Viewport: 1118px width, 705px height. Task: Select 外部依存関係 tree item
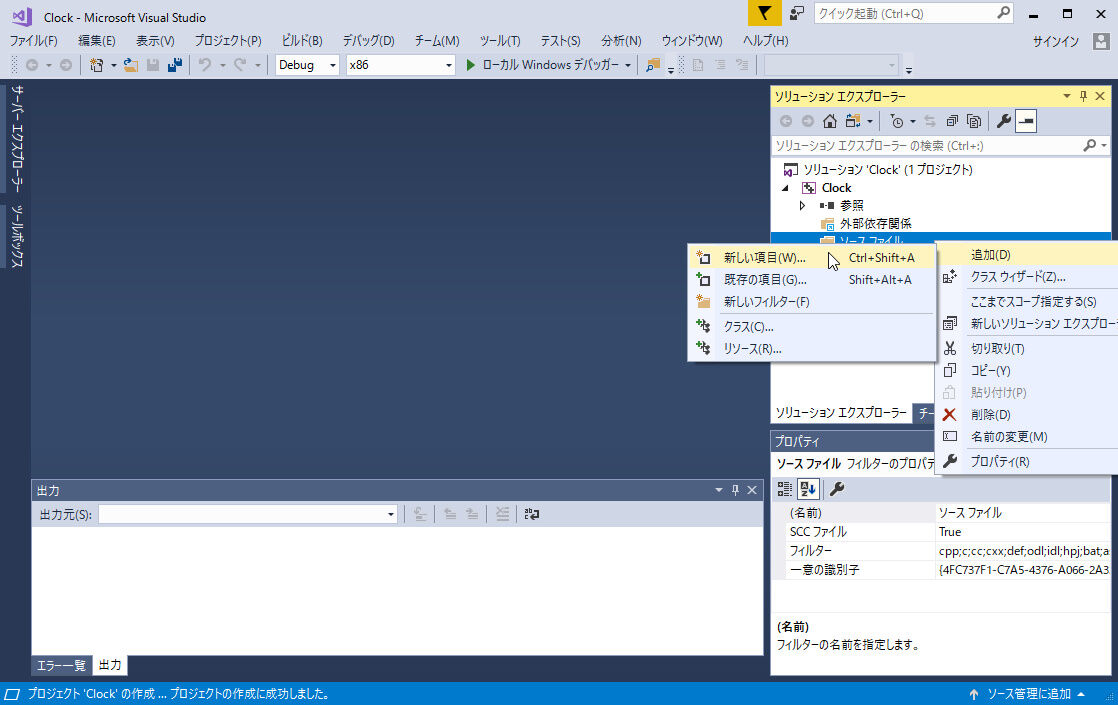tap(875, 224)
